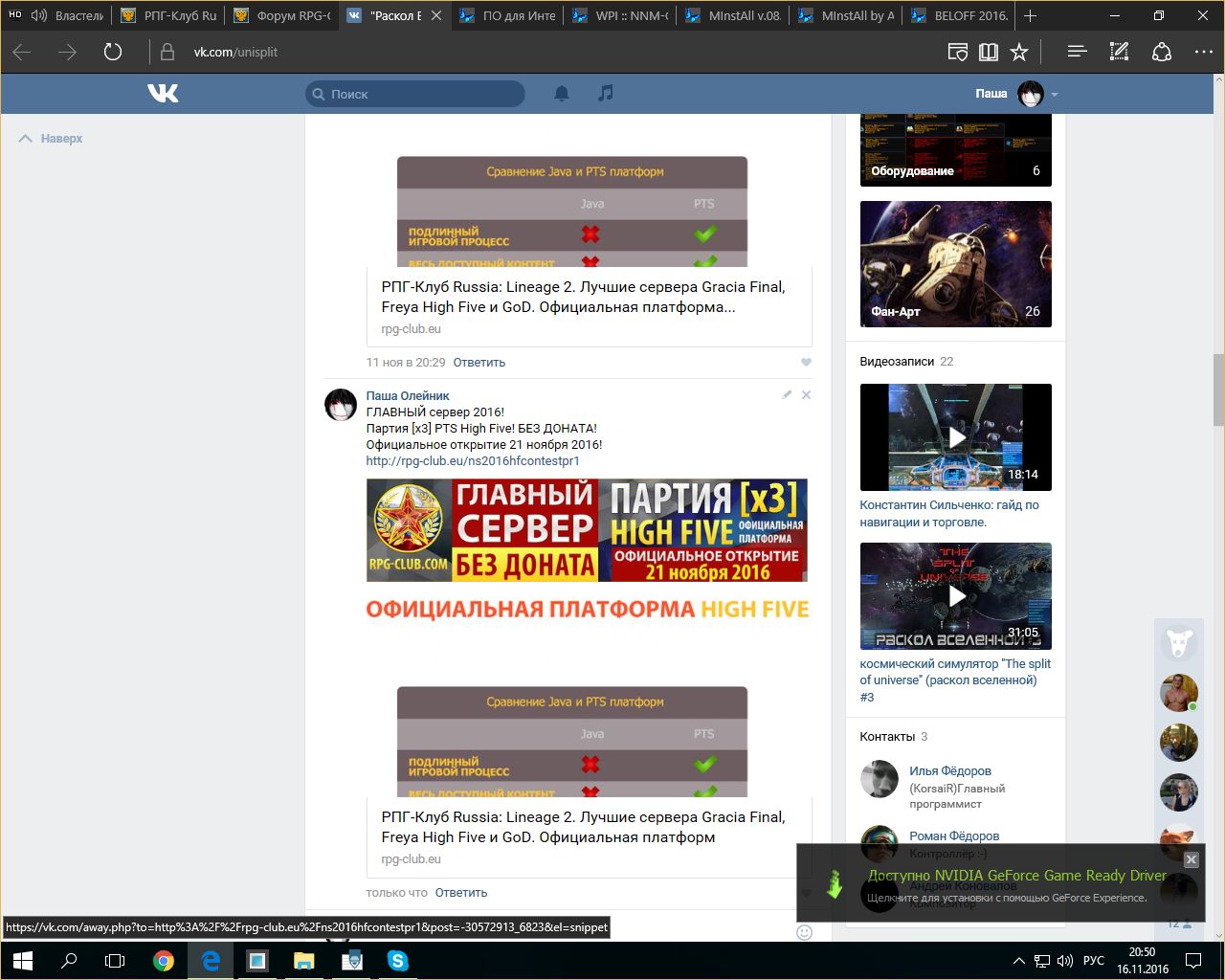Switch input language РУС
This screenshot has width=1225, height=980.
(1093, 961)
